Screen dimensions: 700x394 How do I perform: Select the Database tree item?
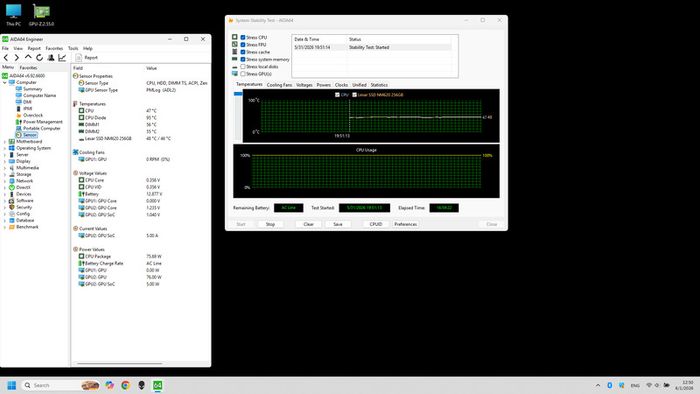pos(25,220)
